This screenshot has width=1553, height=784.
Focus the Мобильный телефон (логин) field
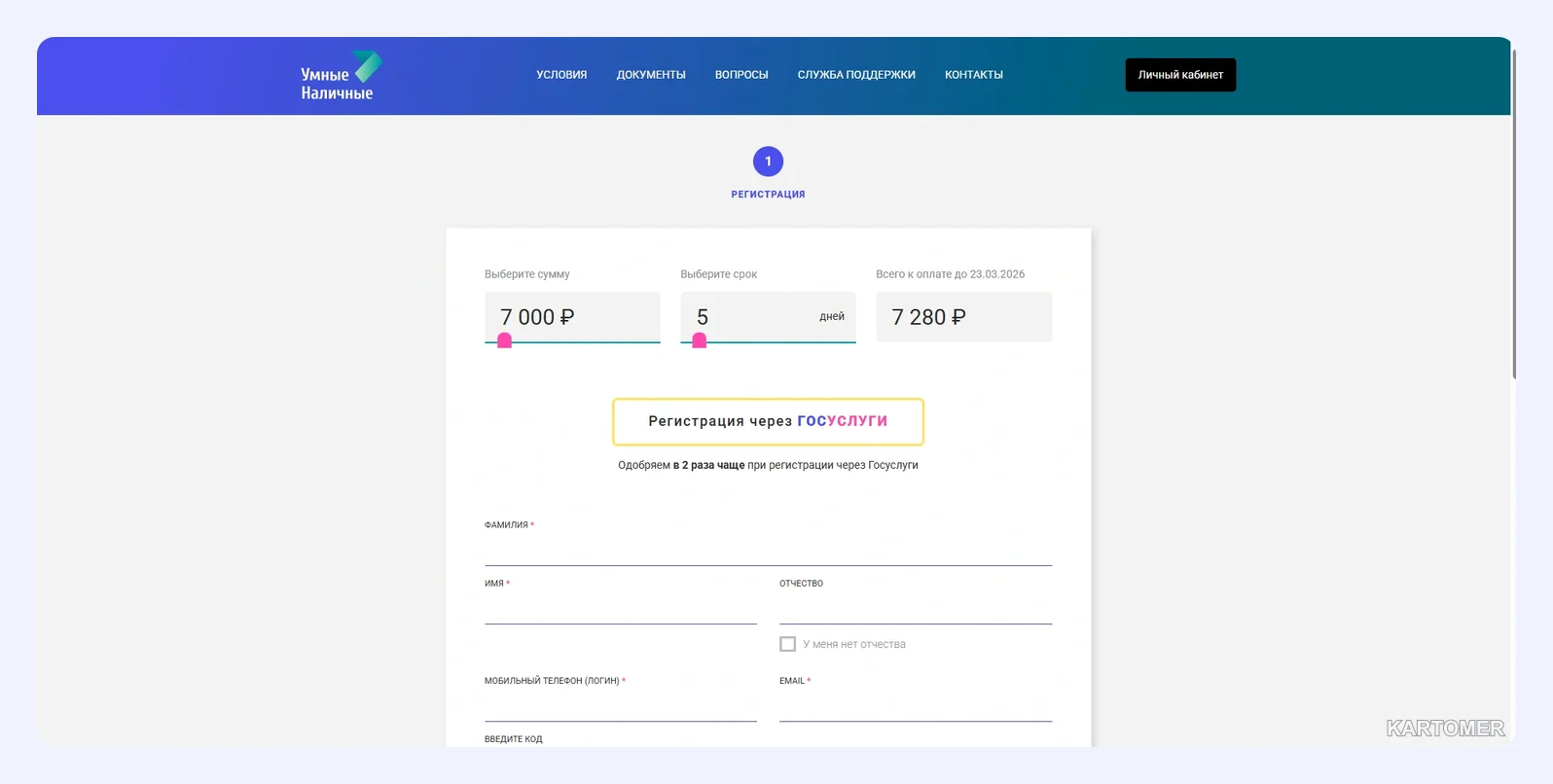click(x=621, y=705)
